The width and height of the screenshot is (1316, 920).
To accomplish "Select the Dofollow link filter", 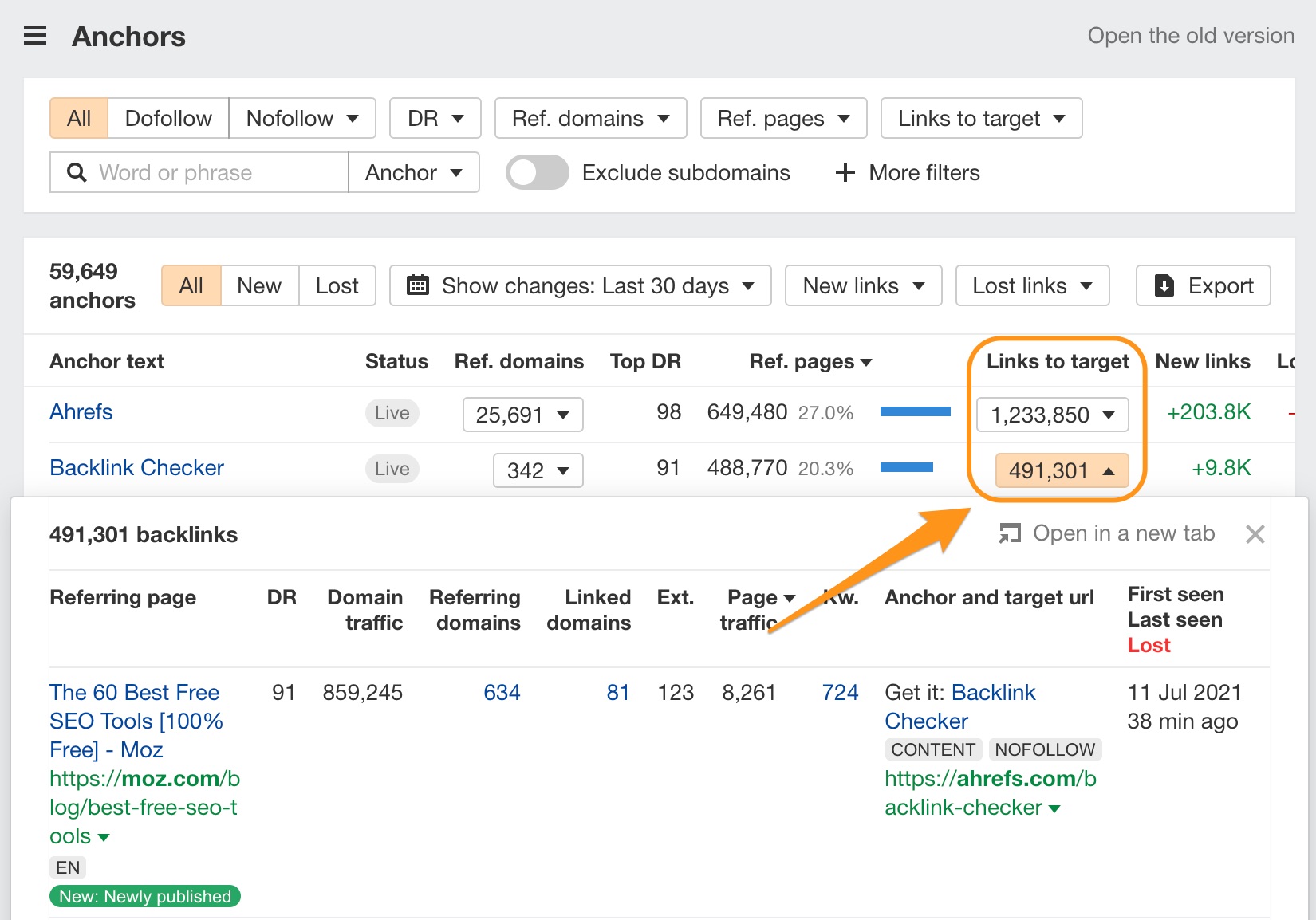I will point(168,118).
